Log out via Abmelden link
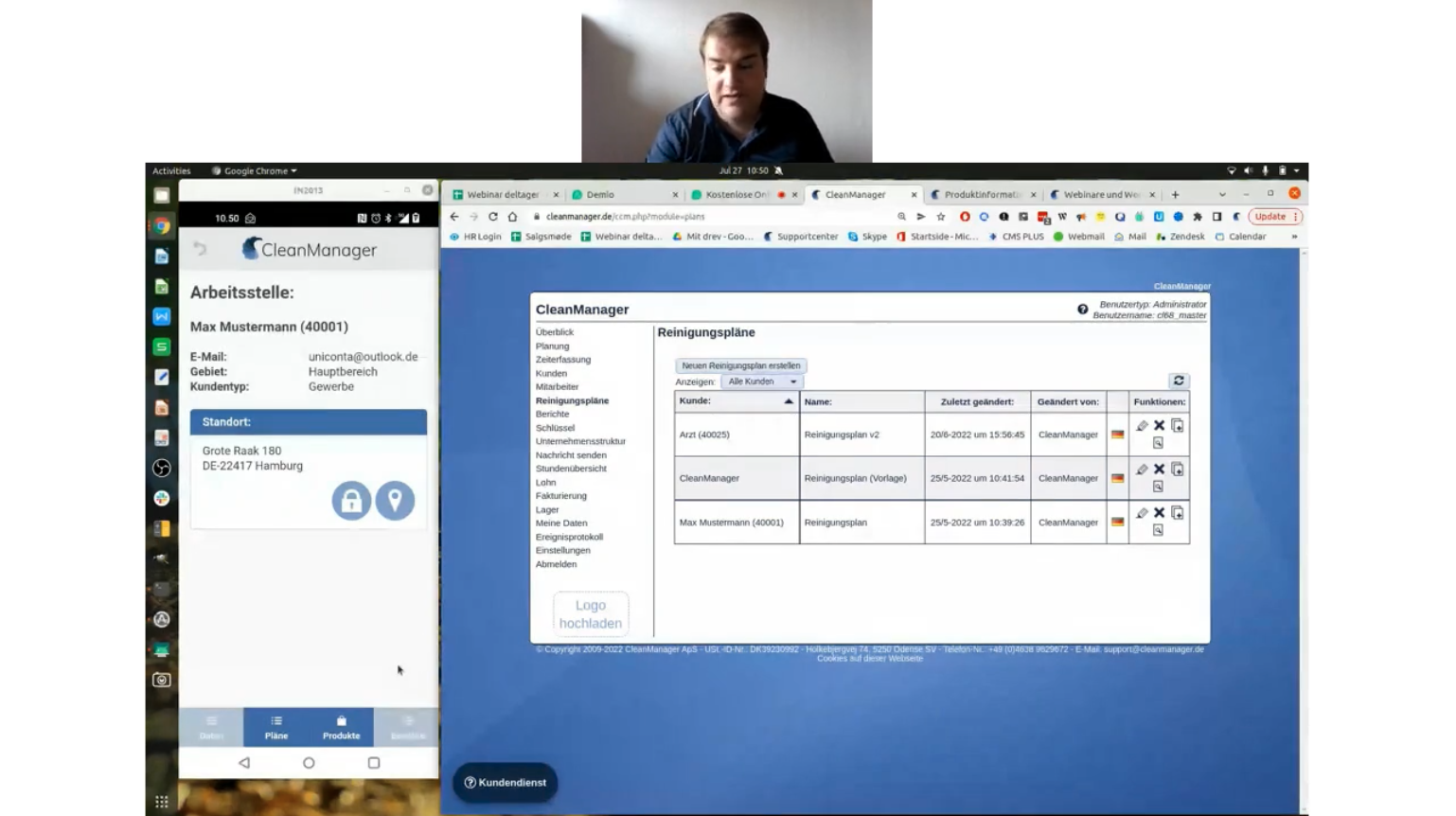 (x=556, y=564)
